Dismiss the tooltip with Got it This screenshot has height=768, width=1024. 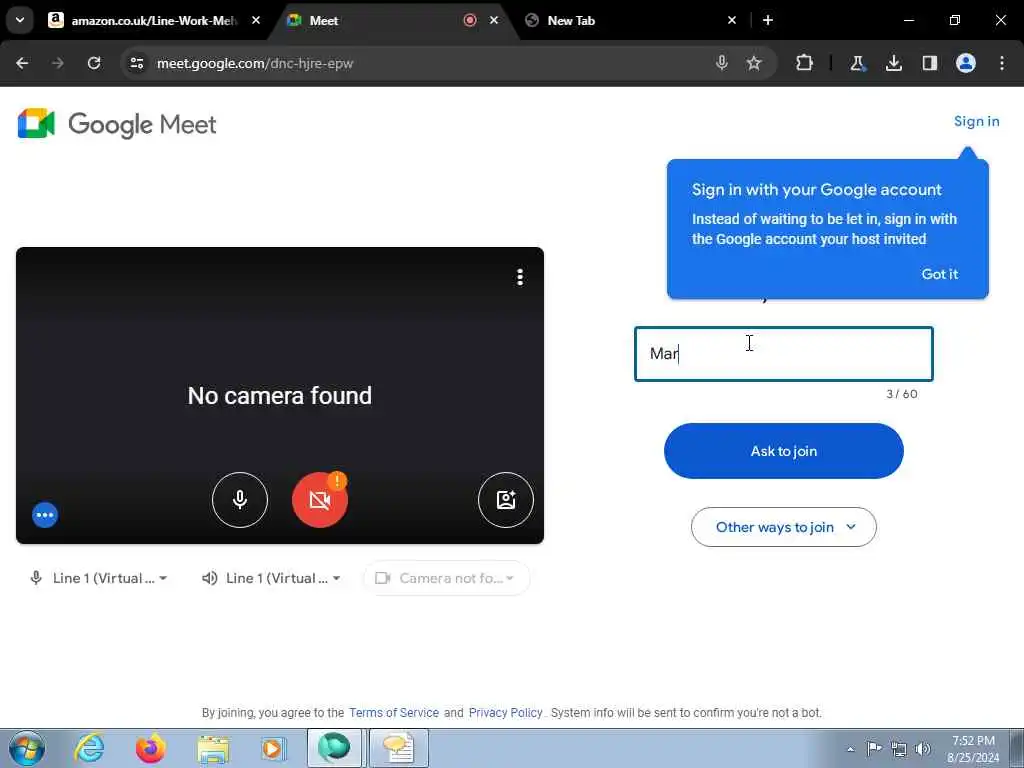939,274
